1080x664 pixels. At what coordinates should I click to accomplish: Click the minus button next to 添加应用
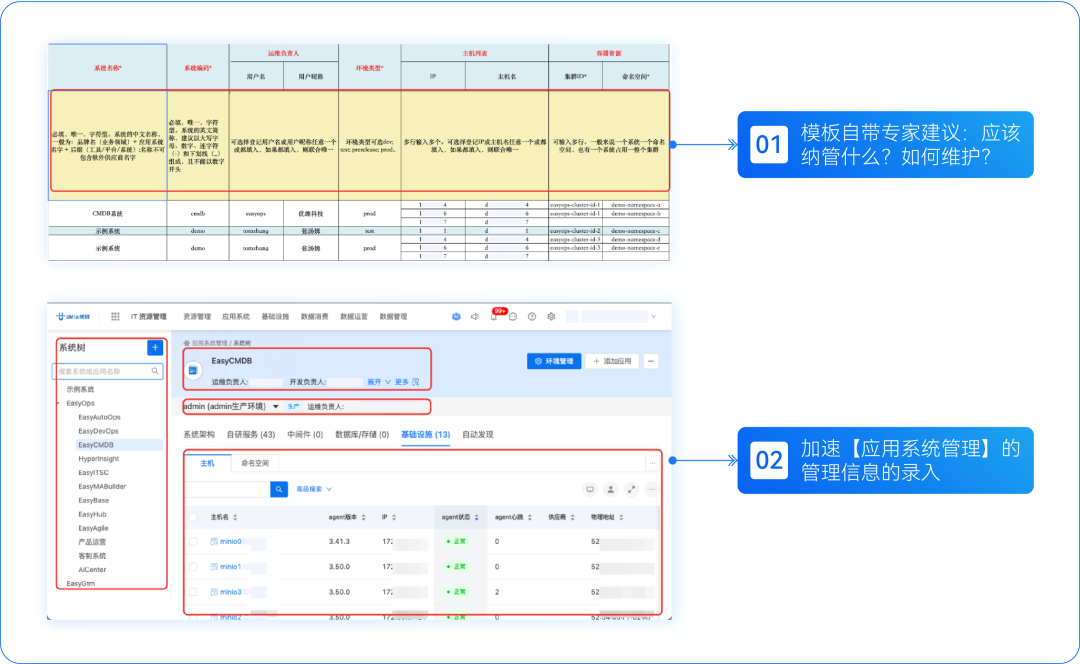tap(651, 361)
